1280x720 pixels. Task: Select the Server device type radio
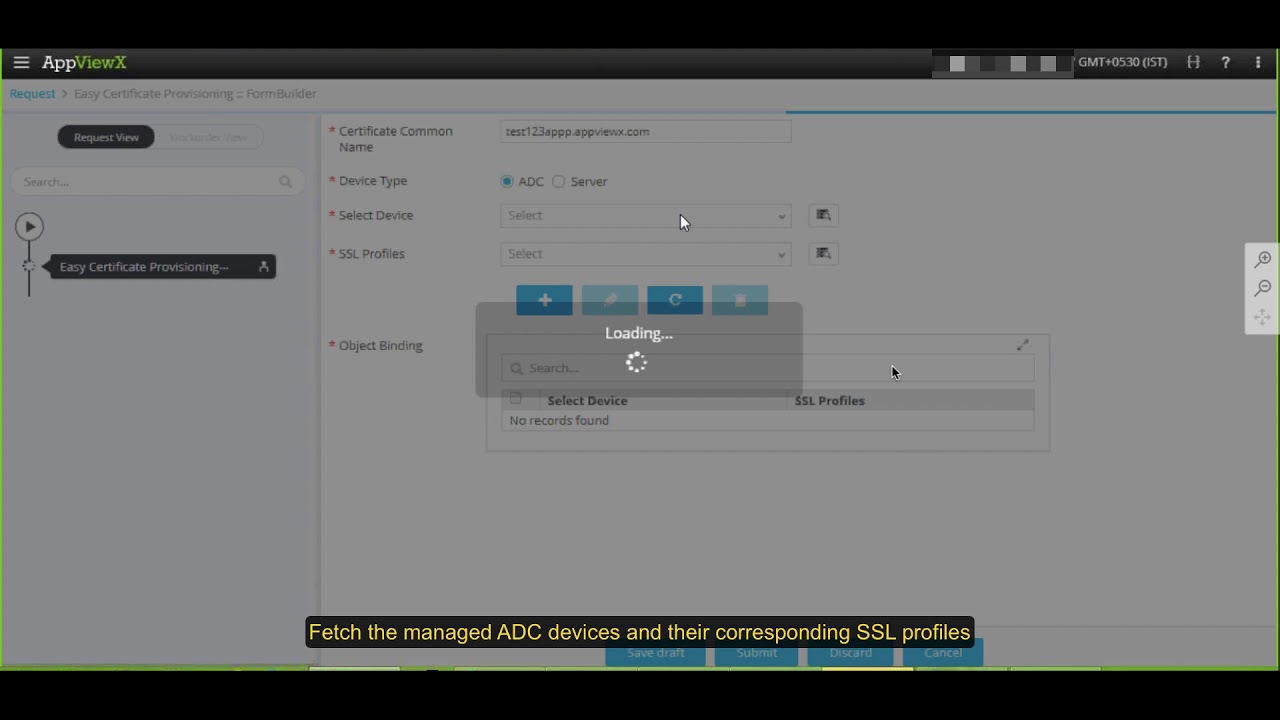click(x=558, y=181)
